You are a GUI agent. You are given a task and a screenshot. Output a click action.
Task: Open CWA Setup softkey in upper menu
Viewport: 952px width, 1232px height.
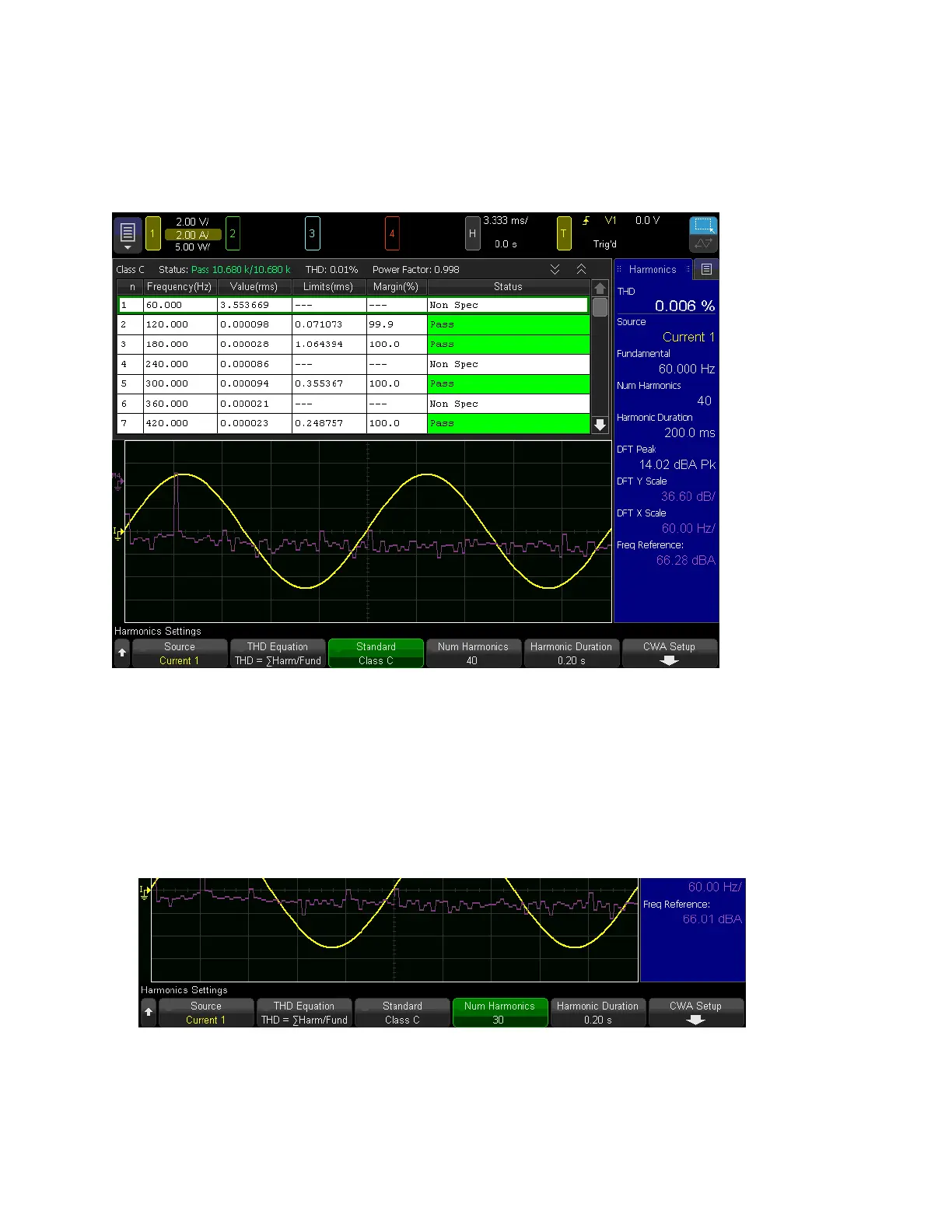669,653
